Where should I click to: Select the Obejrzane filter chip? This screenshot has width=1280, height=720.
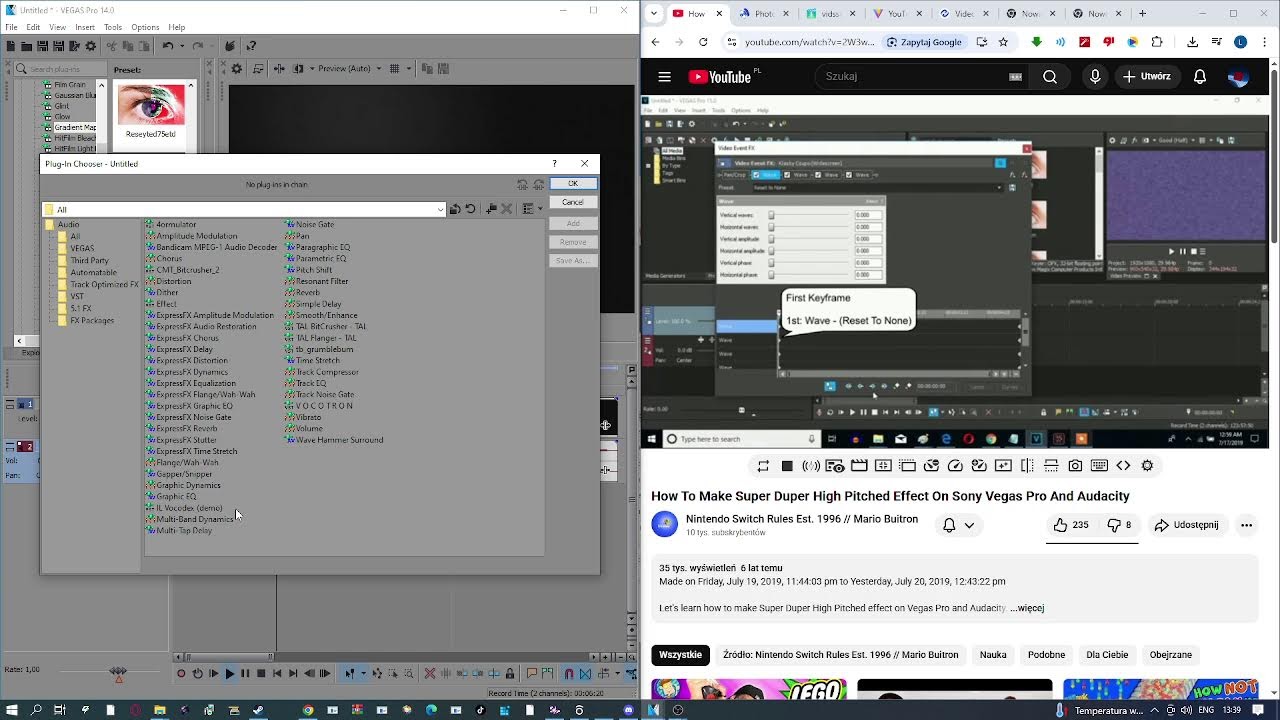pos(1170,655)
